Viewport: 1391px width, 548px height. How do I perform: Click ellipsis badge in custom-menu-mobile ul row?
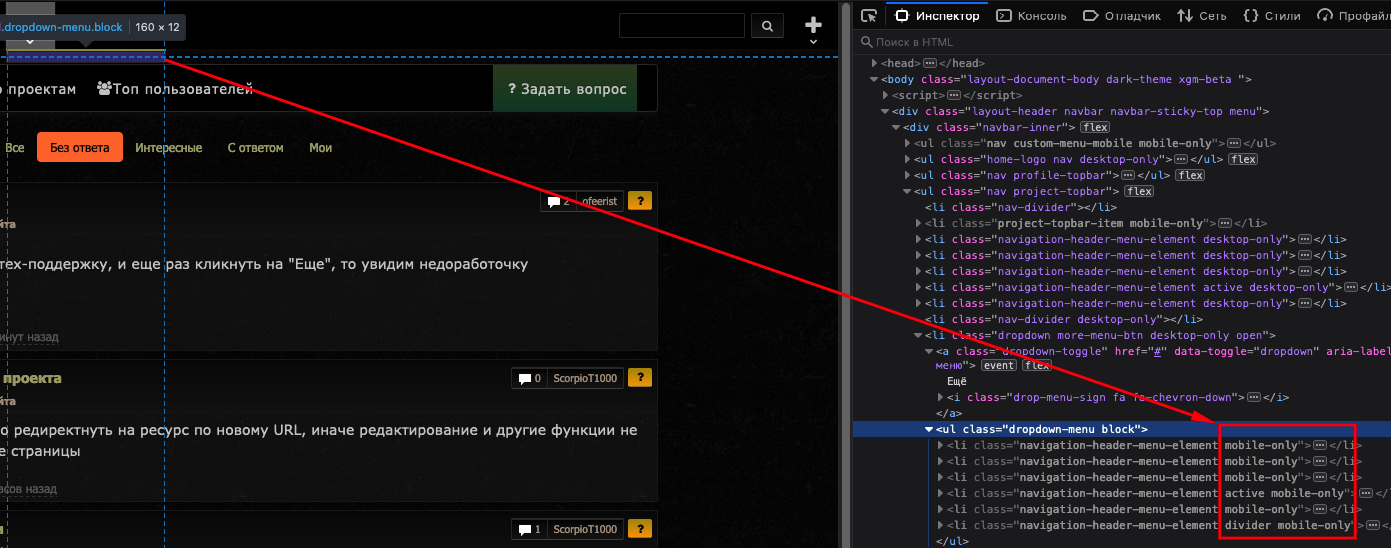click(1234, 143)
